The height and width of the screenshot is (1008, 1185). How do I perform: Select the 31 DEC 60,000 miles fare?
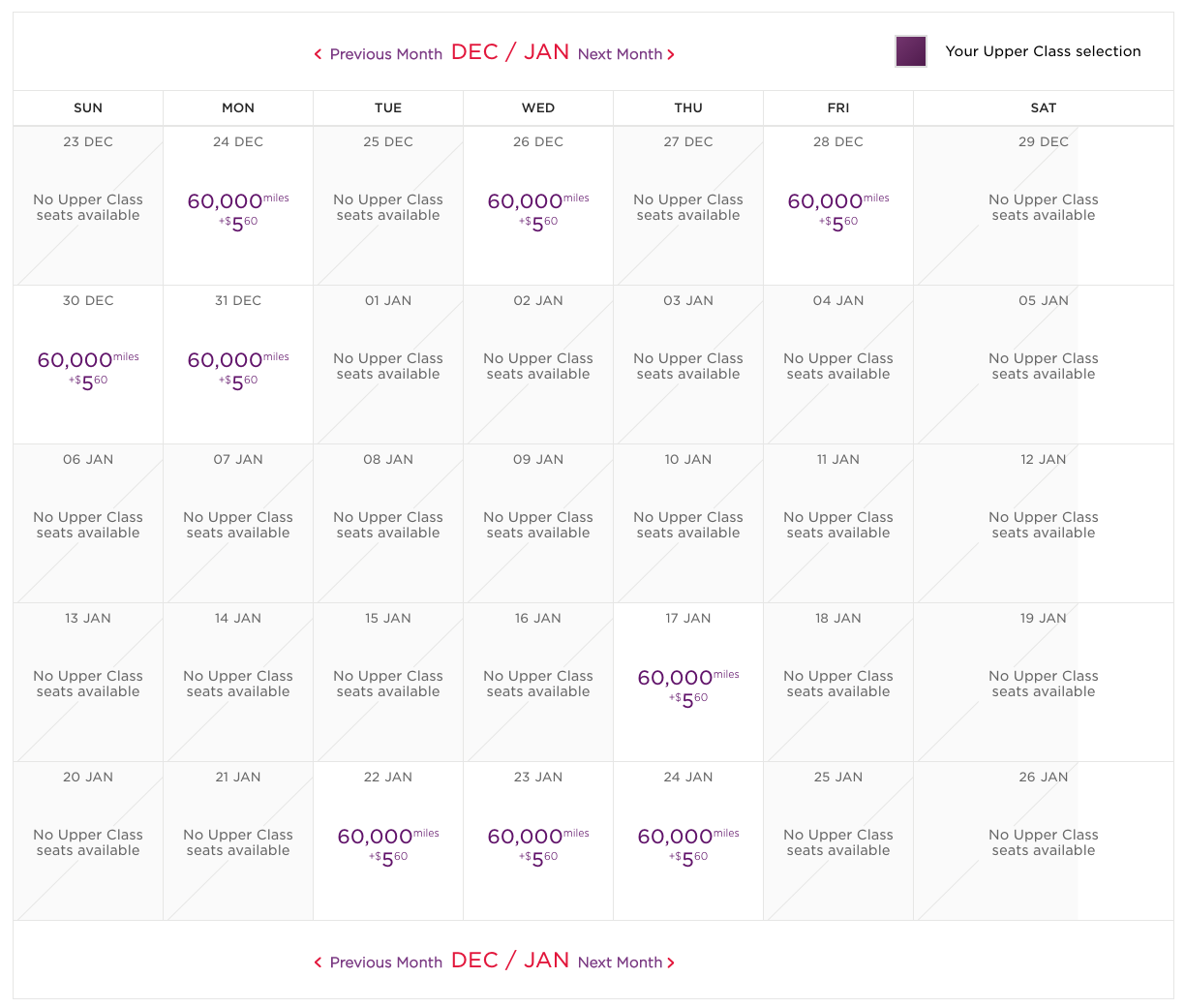pyautogui.click(x=238, y=368)
